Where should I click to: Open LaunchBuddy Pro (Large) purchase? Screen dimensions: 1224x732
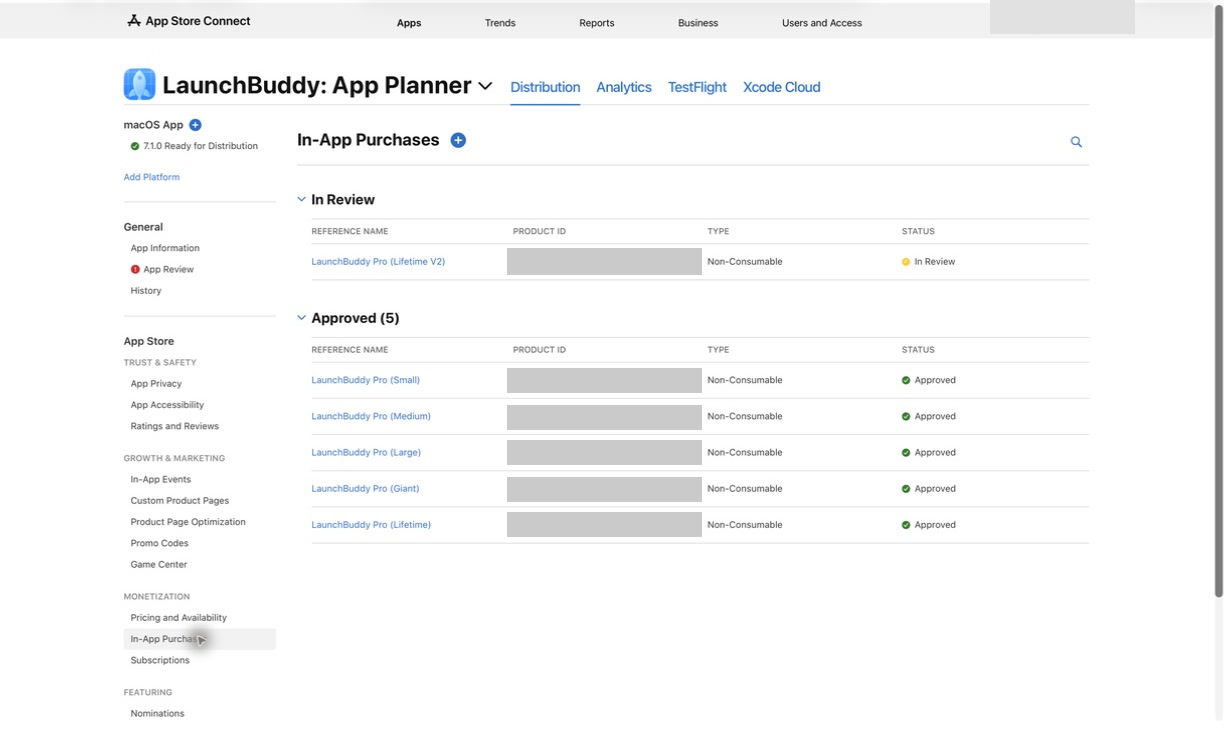[366, 452]
